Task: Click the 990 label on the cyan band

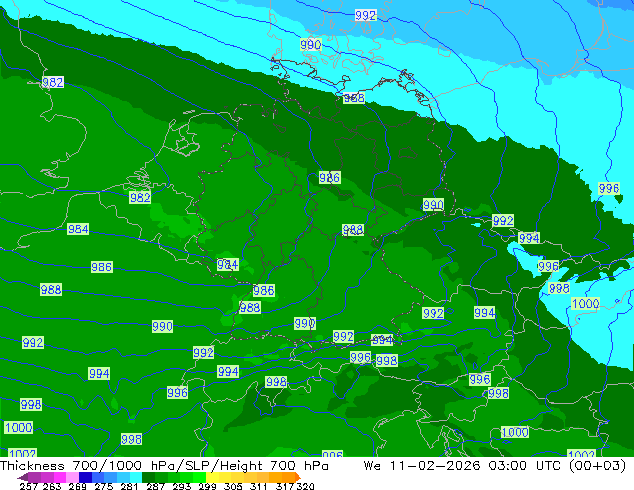Action: (311, 44)
